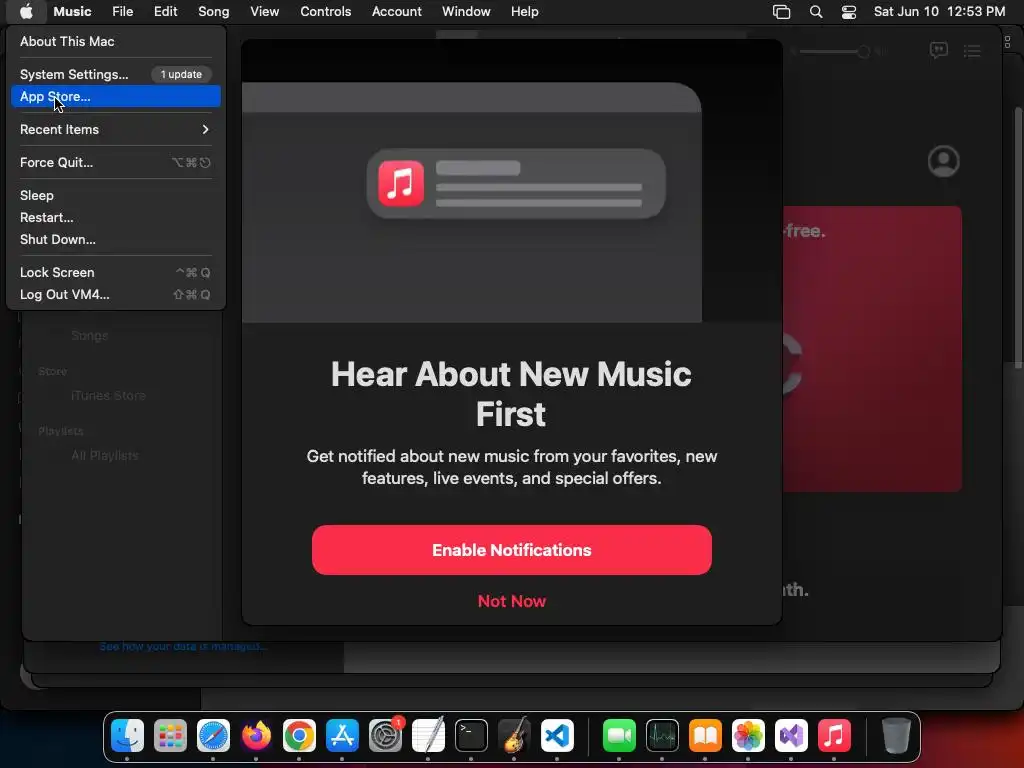Launch Firefox from the Dock
This screenshot has width=1024, height=768.
tap(256, 735)
